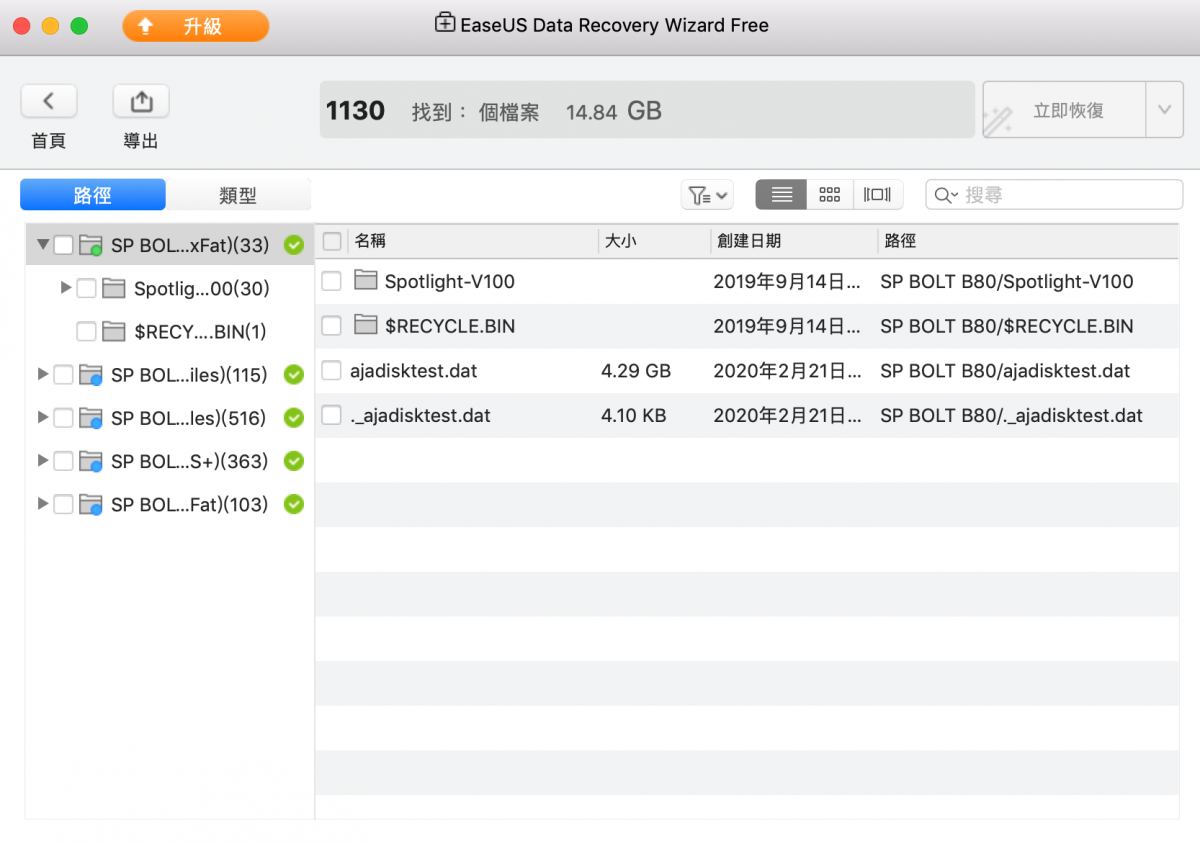Open the filter funnel menu
The image size is (1200, 844).
point(707,195)
